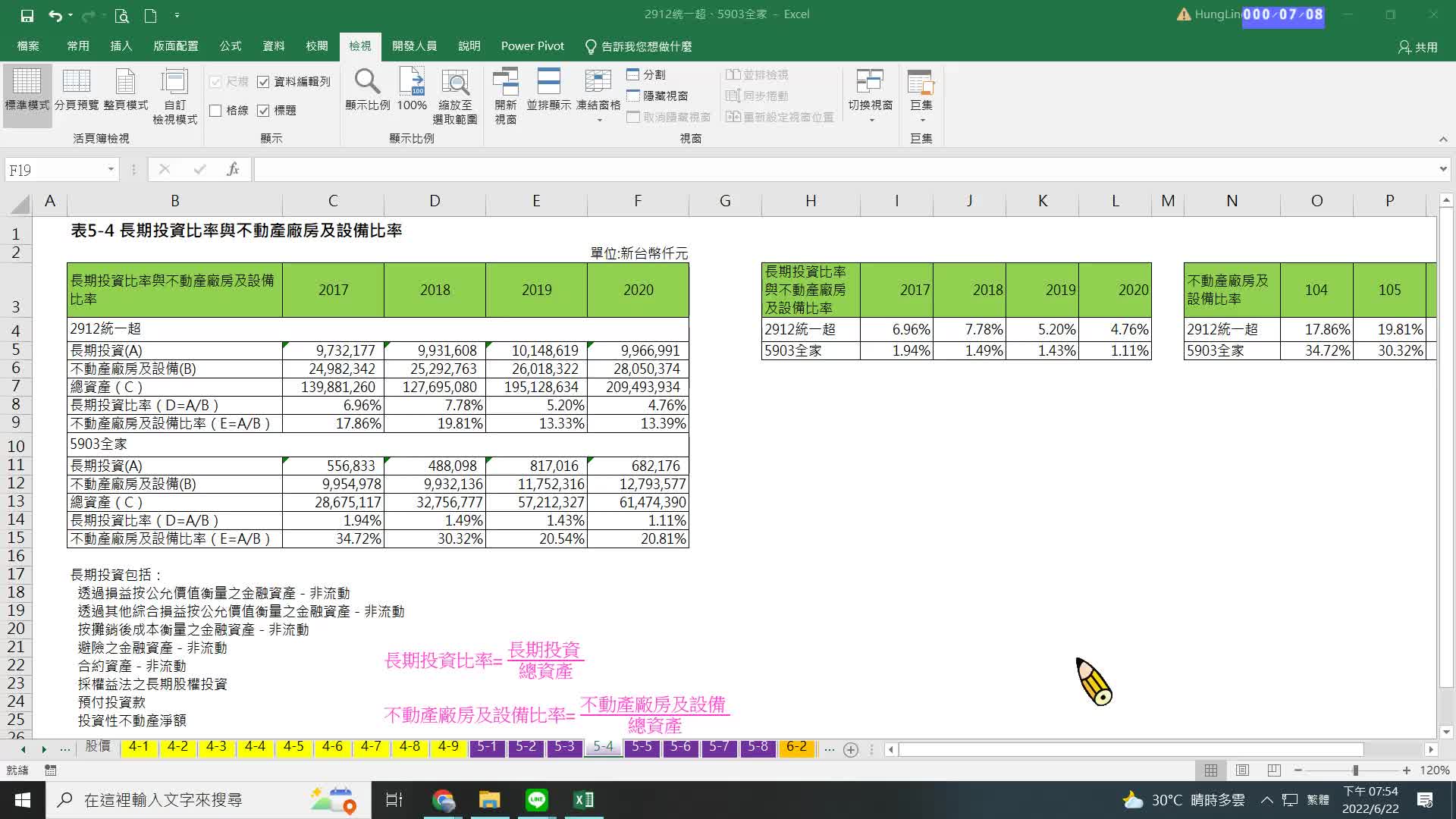Click the new sheet plus icon

point(851,750)
